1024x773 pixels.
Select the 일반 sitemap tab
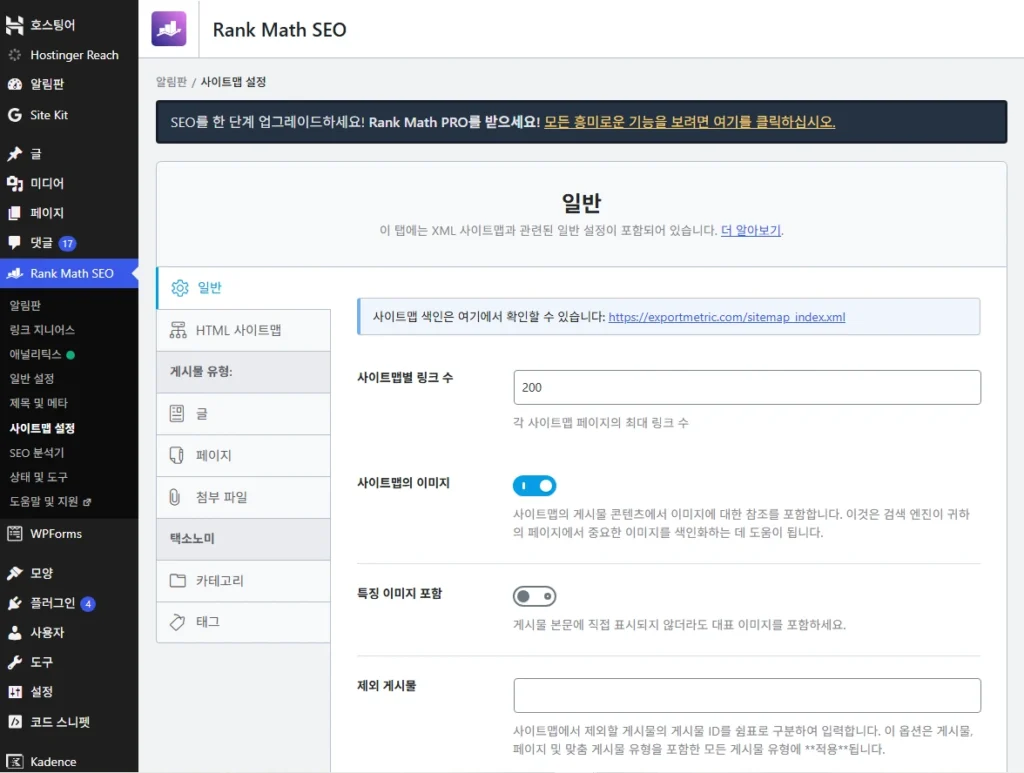tap(243, 288)
